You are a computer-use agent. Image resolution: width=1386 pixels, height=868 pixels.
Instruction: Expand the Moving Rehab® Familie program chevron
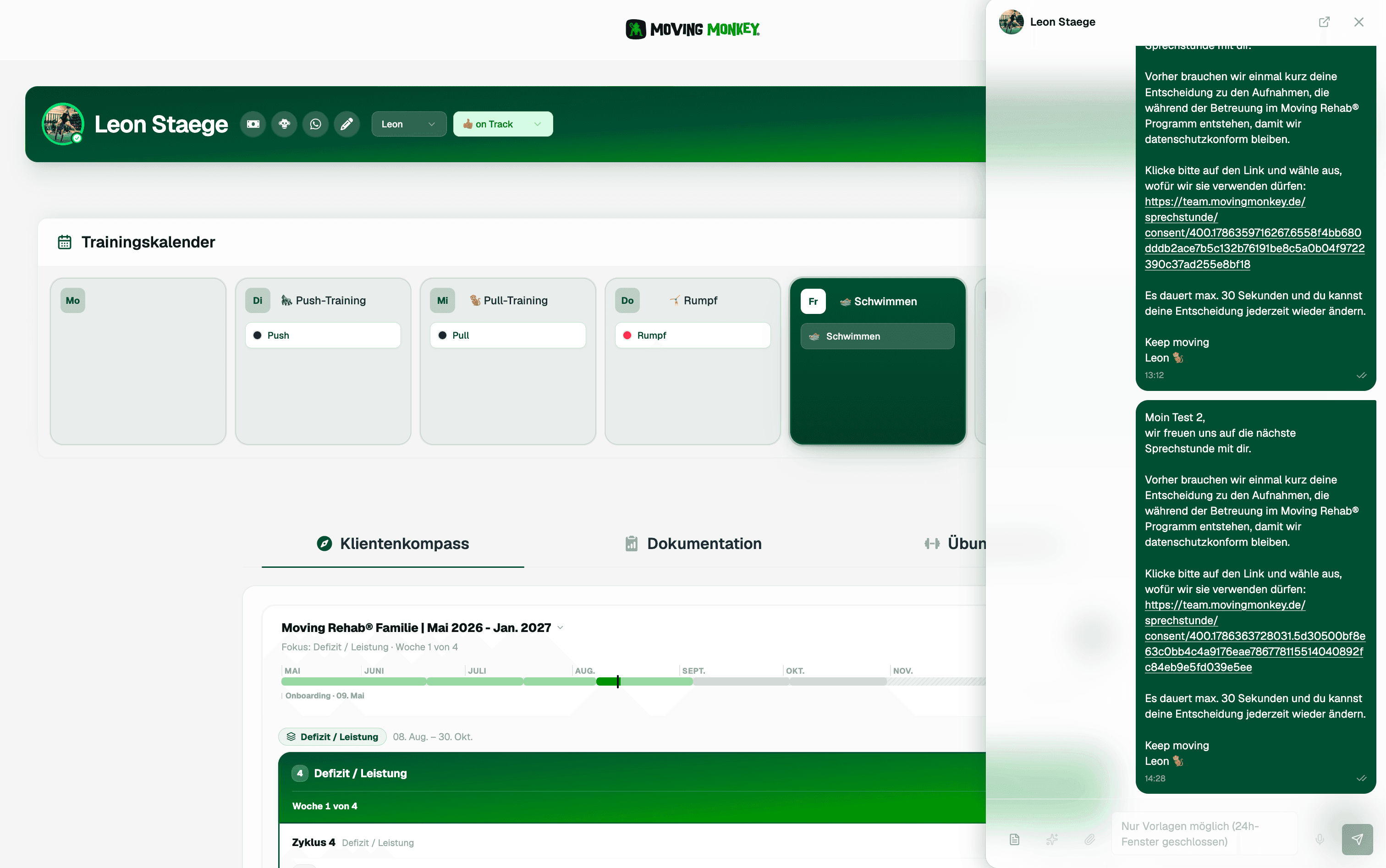click(x=561, y=627)
